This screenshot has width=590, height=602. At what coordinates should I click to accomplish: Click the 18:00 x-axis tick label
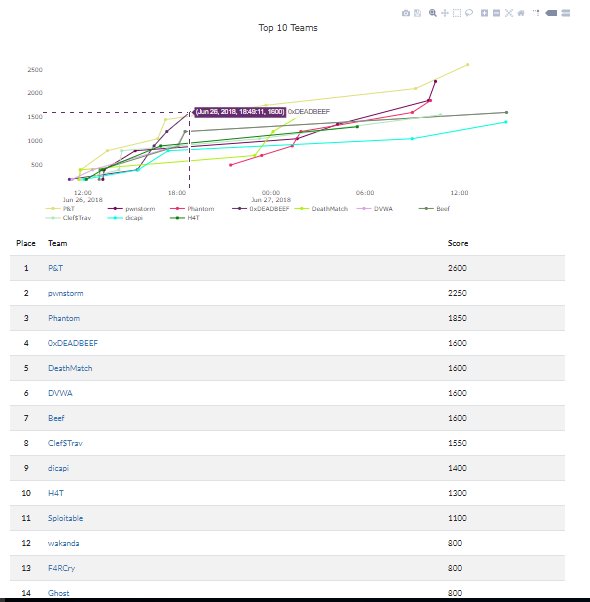tap(177, 193)
